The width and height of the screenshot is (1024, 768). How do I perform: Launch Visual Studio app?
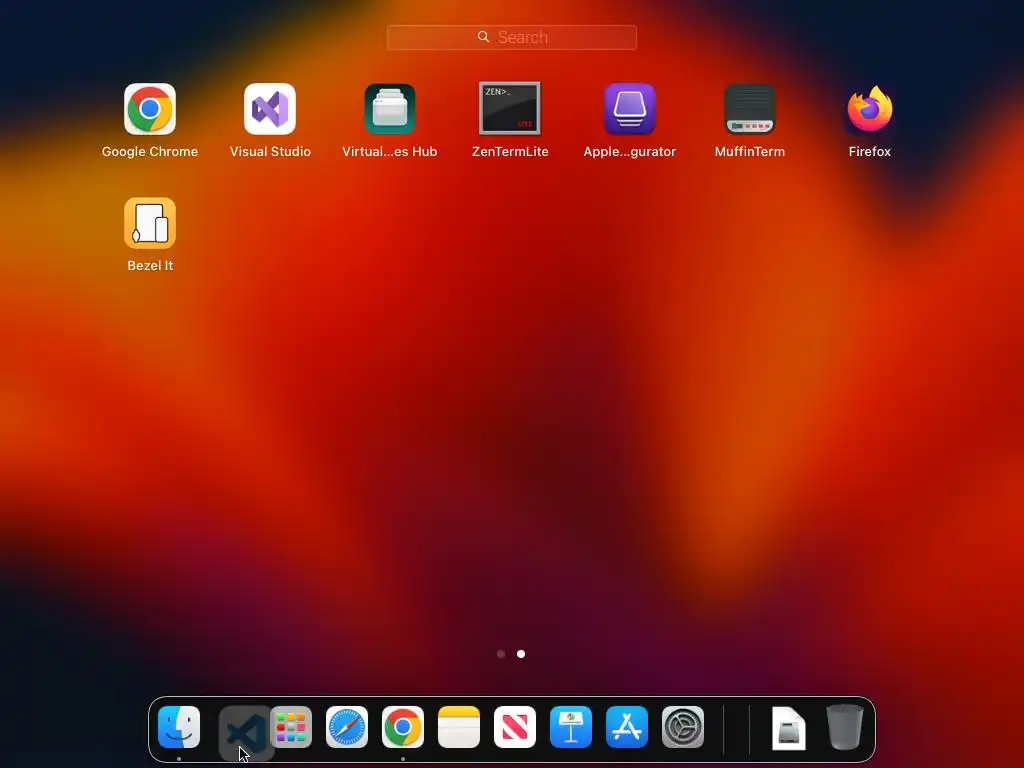point(270,109)
